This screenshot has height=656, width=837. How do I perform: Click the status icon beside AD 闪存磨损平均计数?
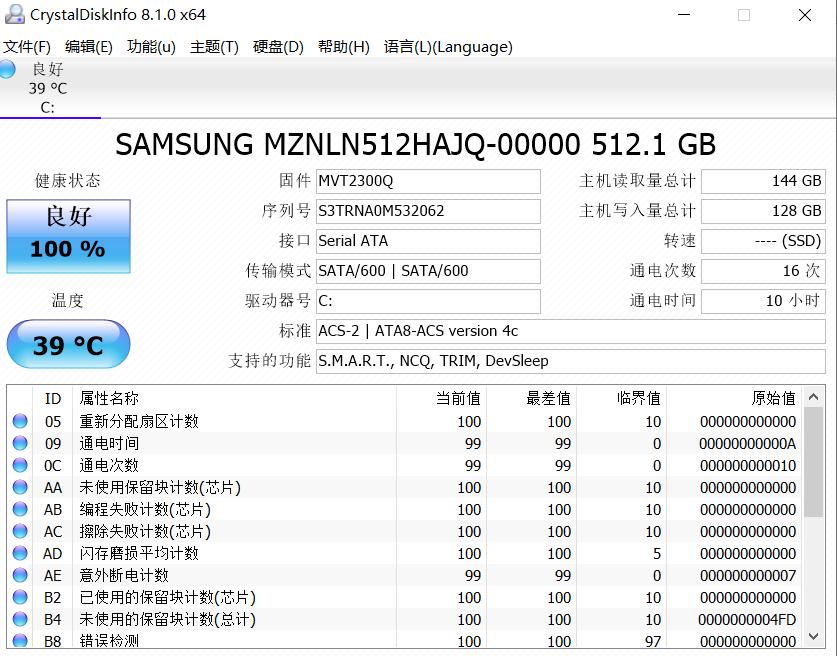(x=20, y=553)
